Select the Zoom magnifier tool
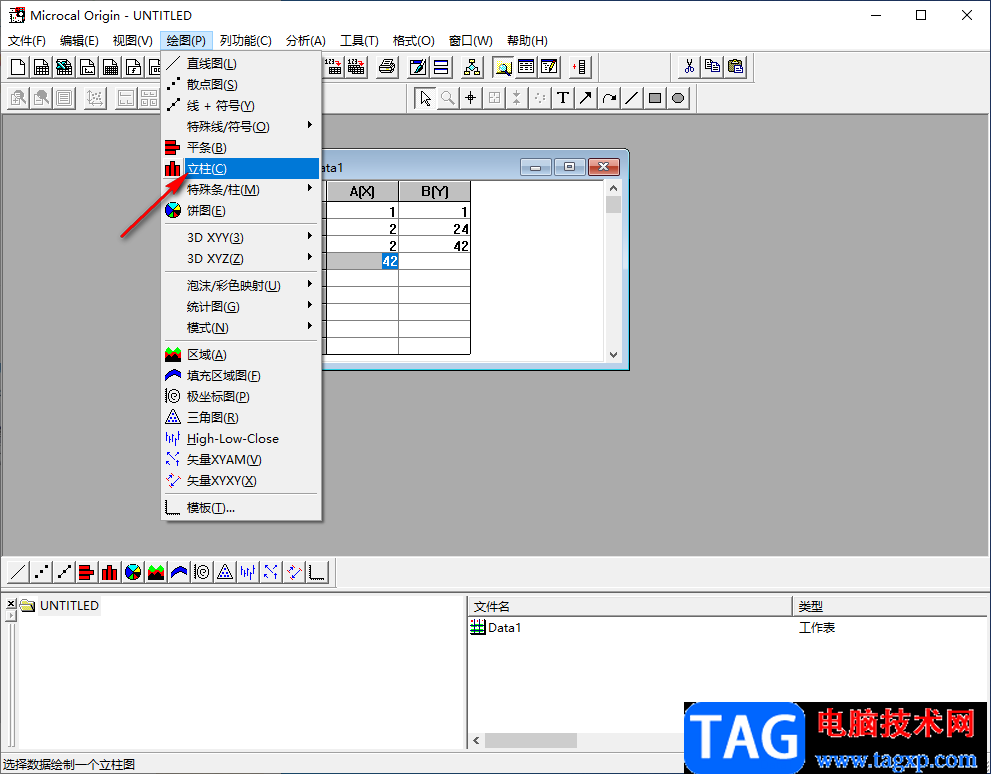The image size is (991, 774). (x=447, y=98)
